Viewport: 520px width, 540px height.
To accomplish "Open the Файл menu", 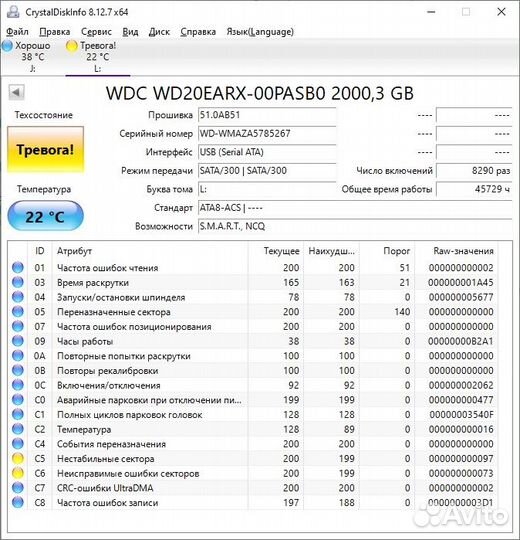I will pyautogui.click(x=17, y=32).
